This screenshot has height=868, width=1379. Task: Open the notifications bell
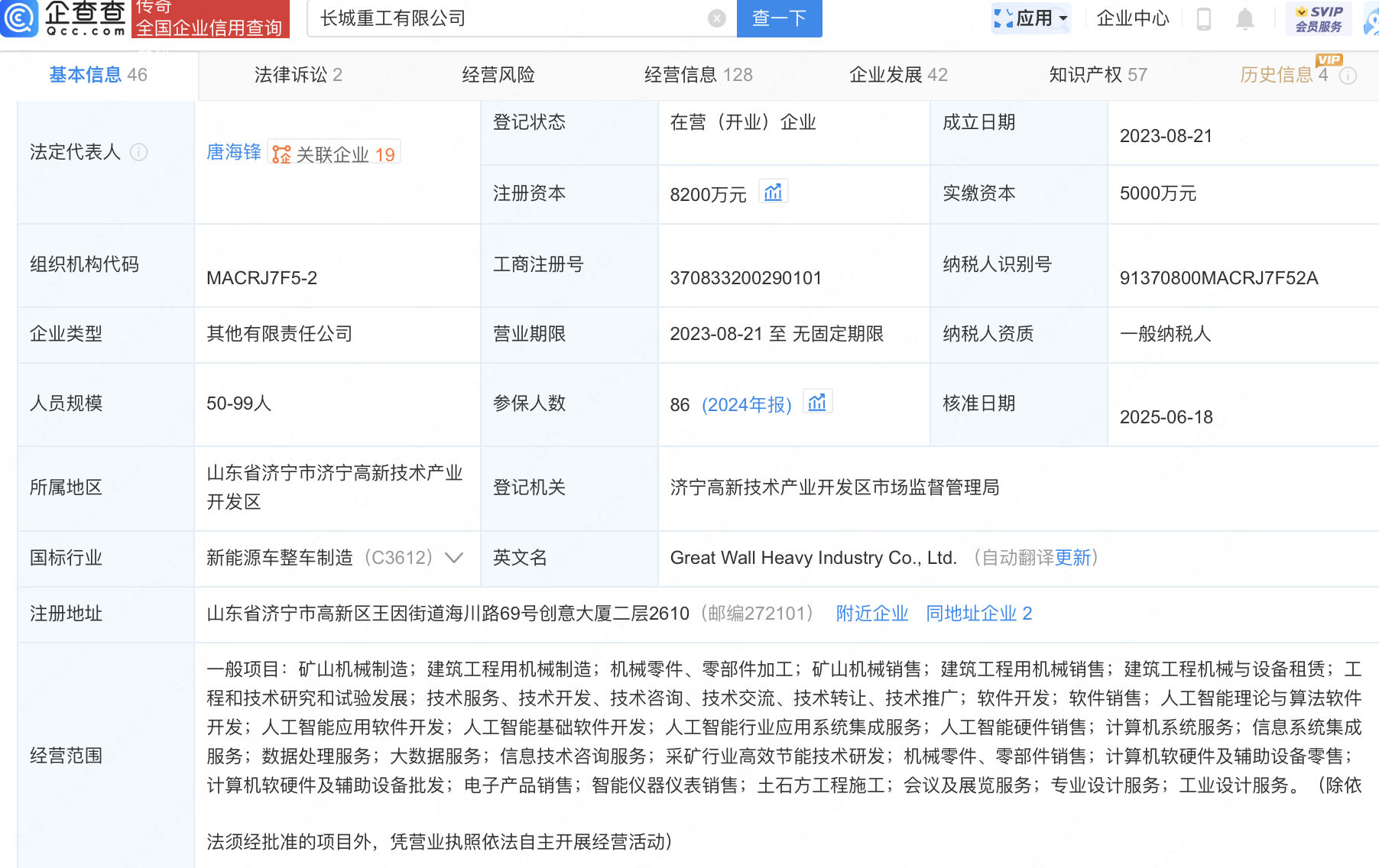1245,18
